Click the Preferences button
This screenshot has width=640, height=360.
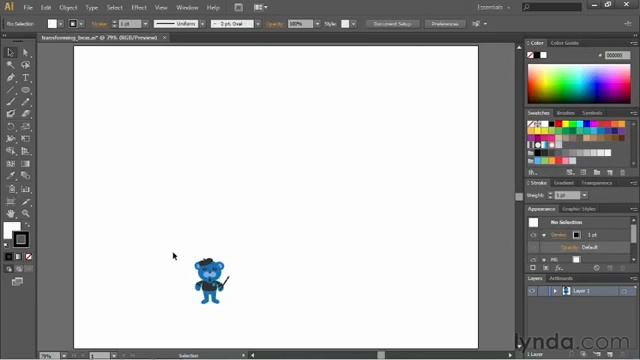tap(445, 24)
